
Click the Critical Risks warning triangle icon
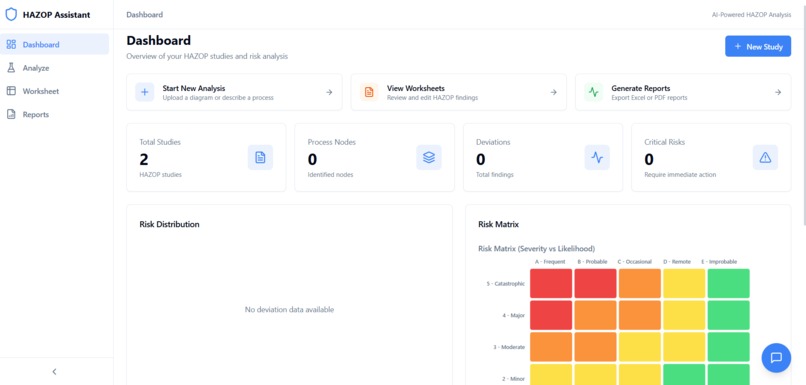765,157
